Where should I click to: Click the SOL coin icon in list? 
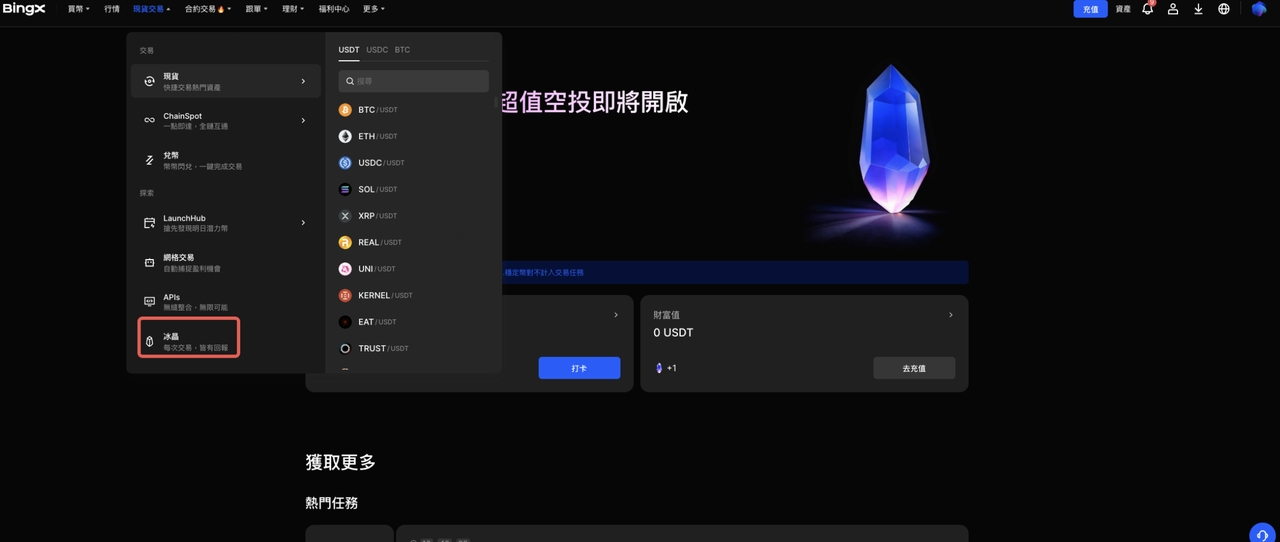(x=345, y=189)
